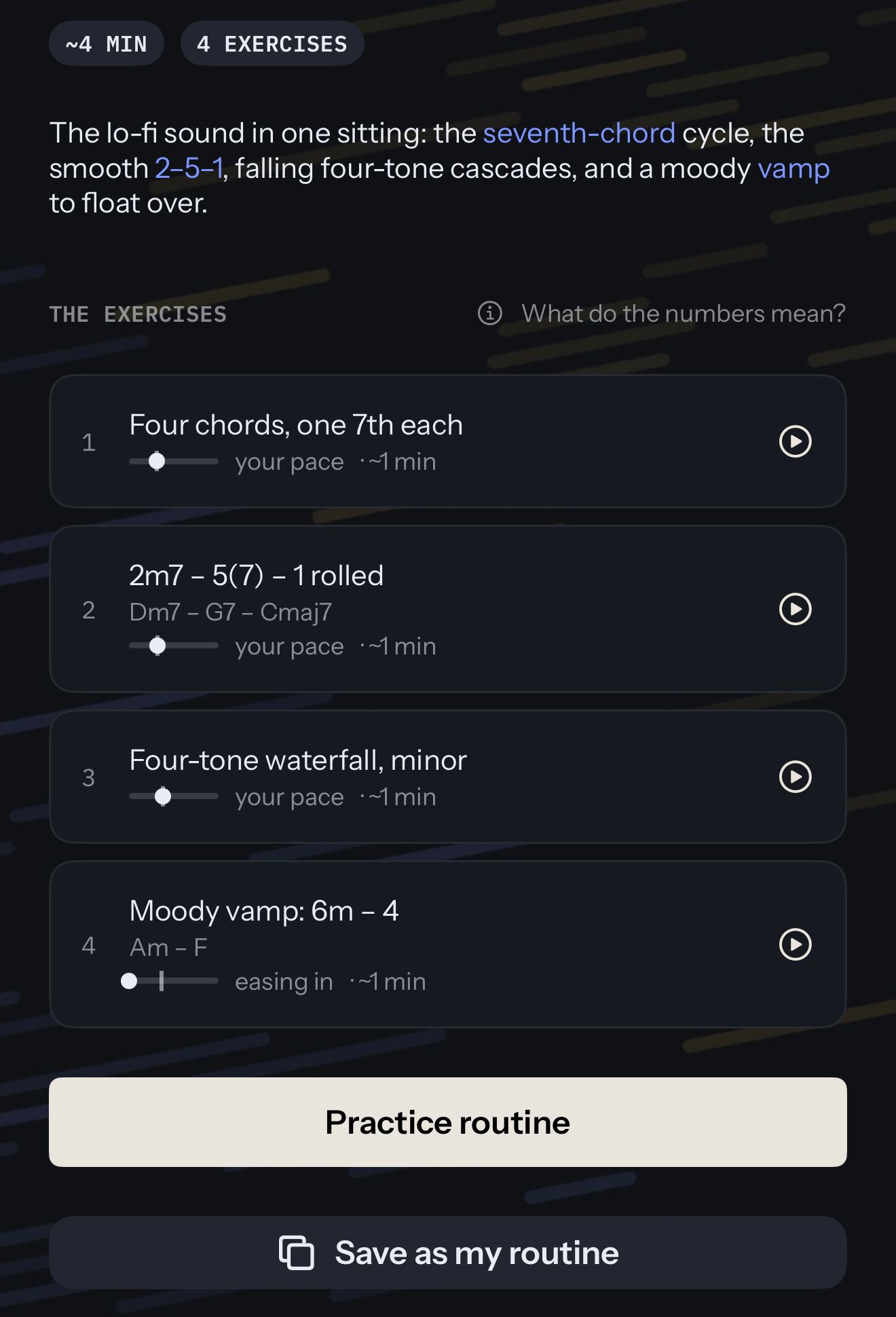Screen dimensions: 896x1317
Task: Open the '2–5–1' glossary link
Action: coord(189,168)
